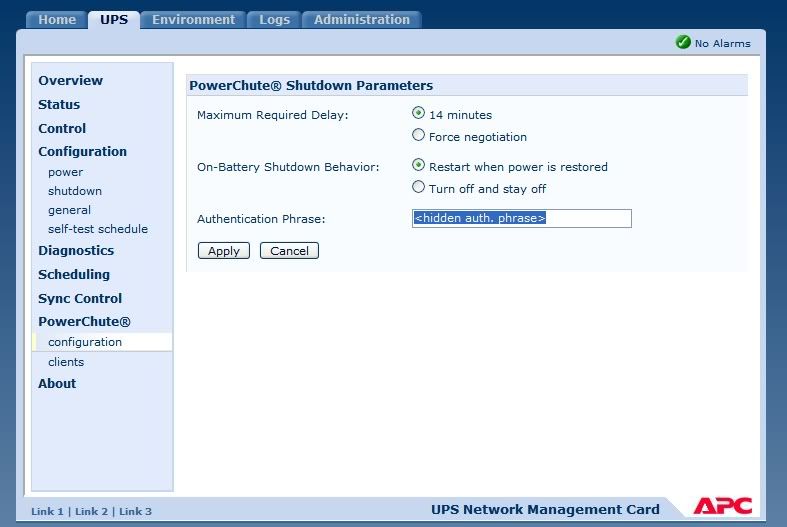Click the Maximum Required Delay label
Screen dimensions: 787x527
(x=273, y=115)
